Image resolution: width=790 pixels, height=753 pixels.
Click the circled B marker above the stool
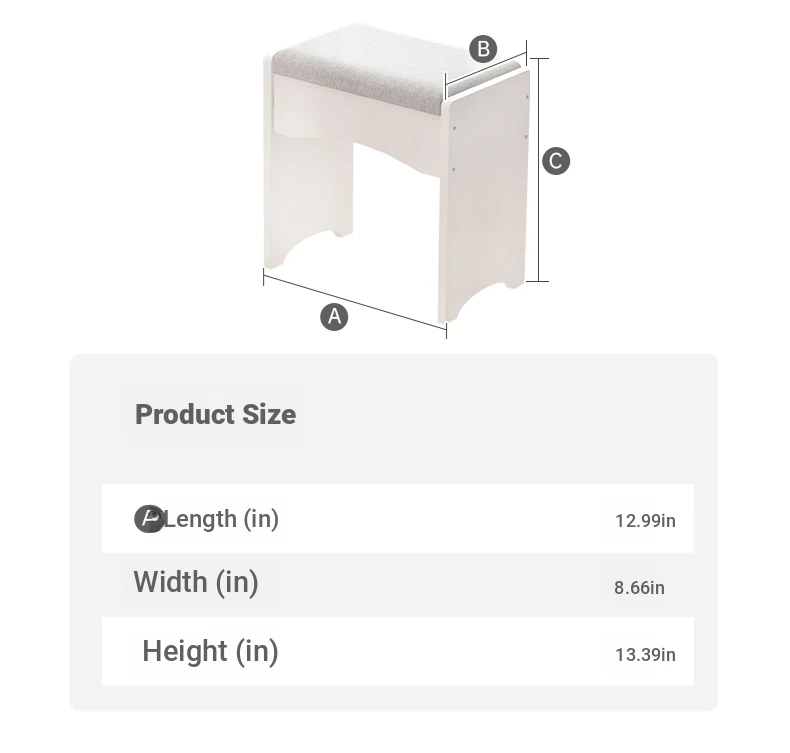(483, 48)
